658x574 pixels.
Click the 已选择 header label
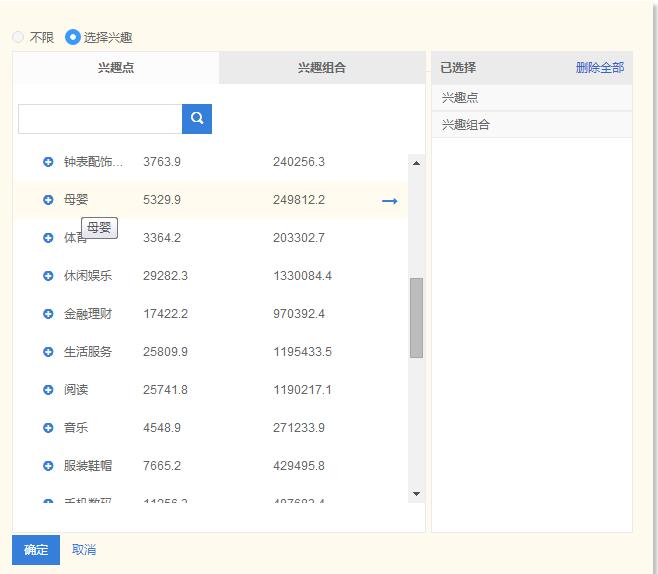[x=458, y=68]
